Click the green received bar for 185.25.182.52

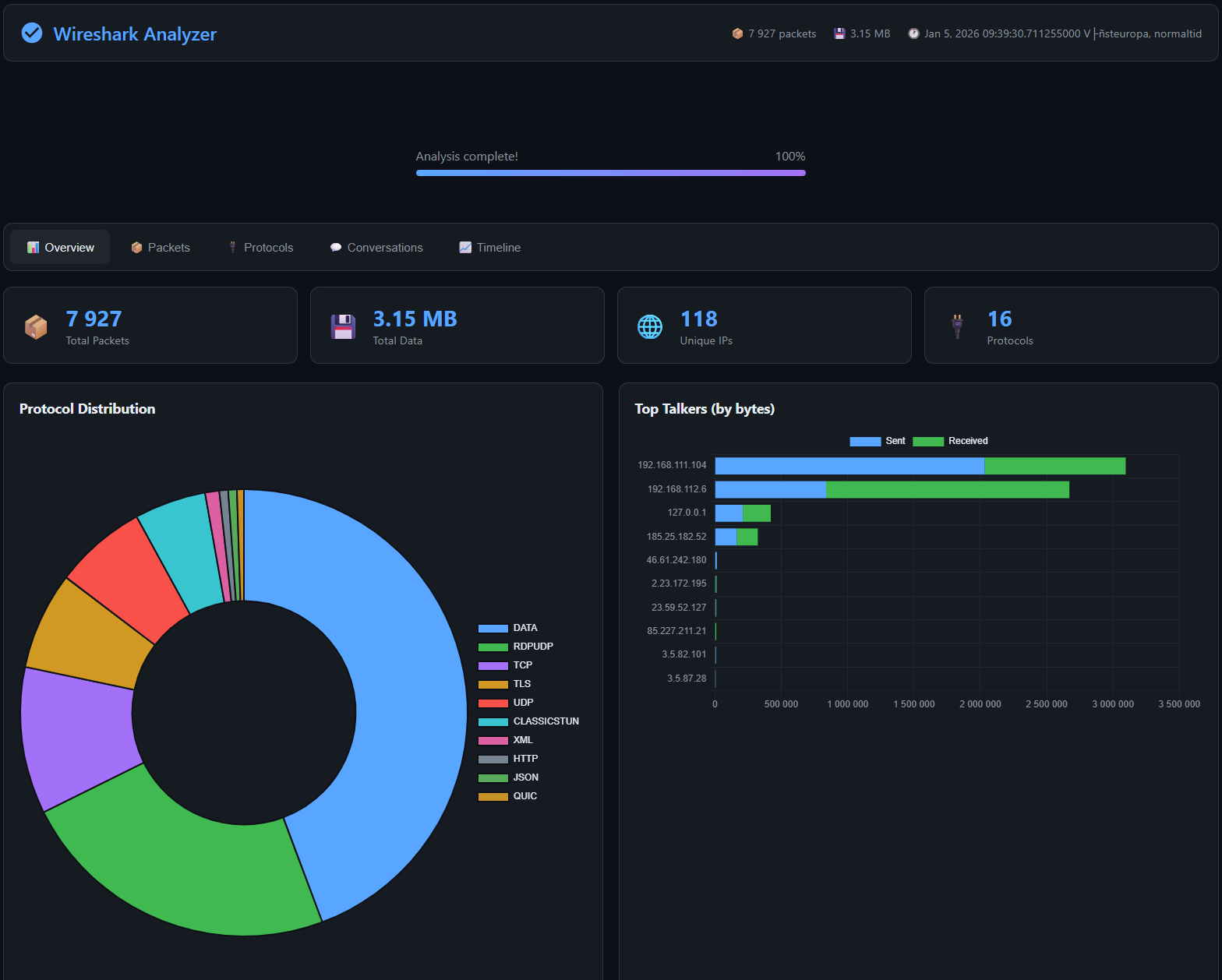pos(747,537)
